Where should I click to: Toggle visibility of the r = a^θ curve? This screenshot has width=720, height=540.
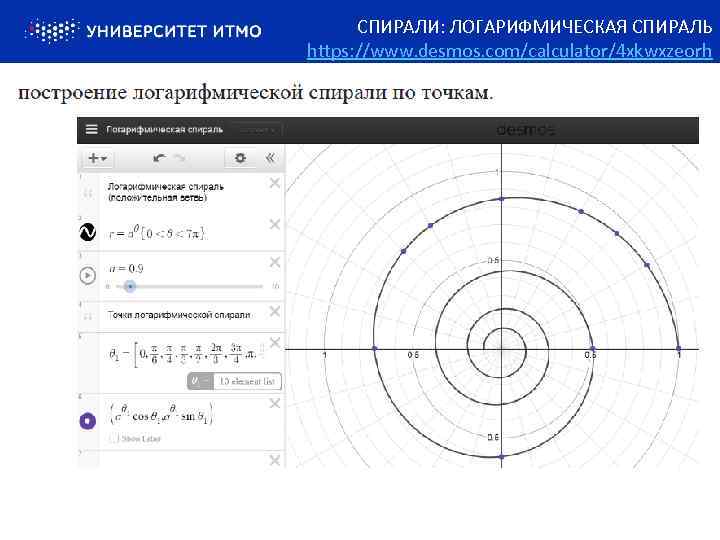pyautogui.click(x=88, y=232)
